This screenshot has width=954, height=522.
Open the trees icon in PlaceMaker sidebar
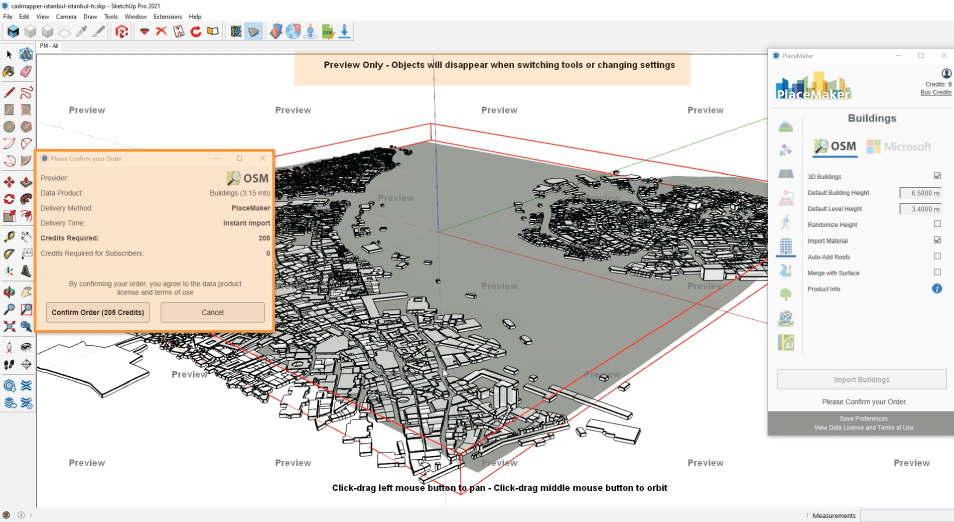(785, 294)
